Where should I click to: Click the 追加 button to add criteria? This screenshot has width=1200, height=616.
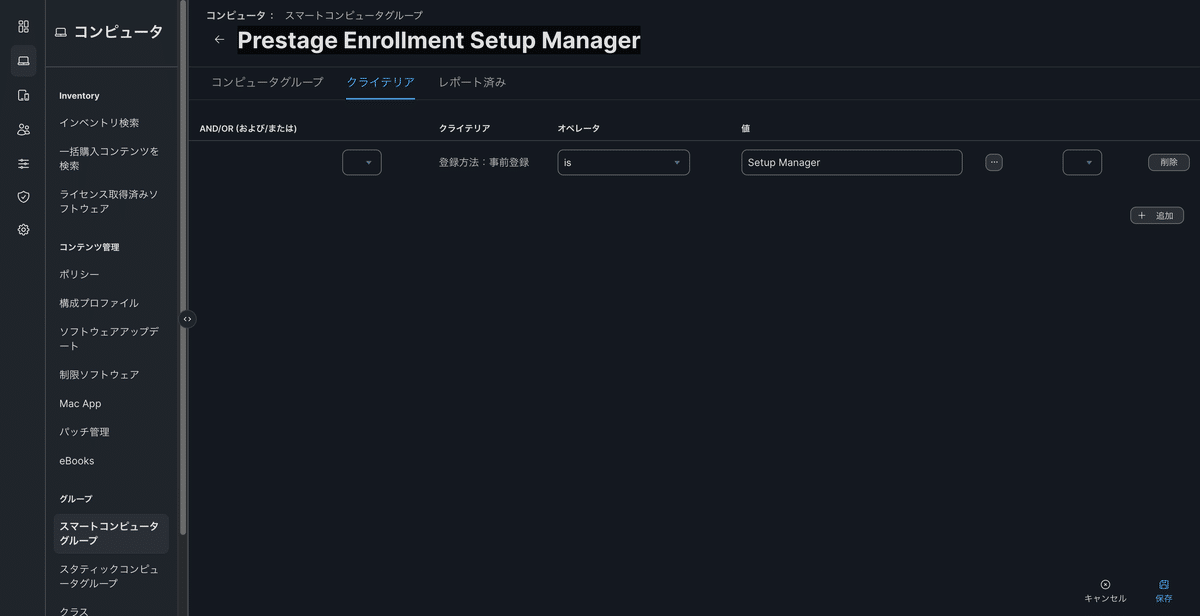click(x=1156, y=214)
